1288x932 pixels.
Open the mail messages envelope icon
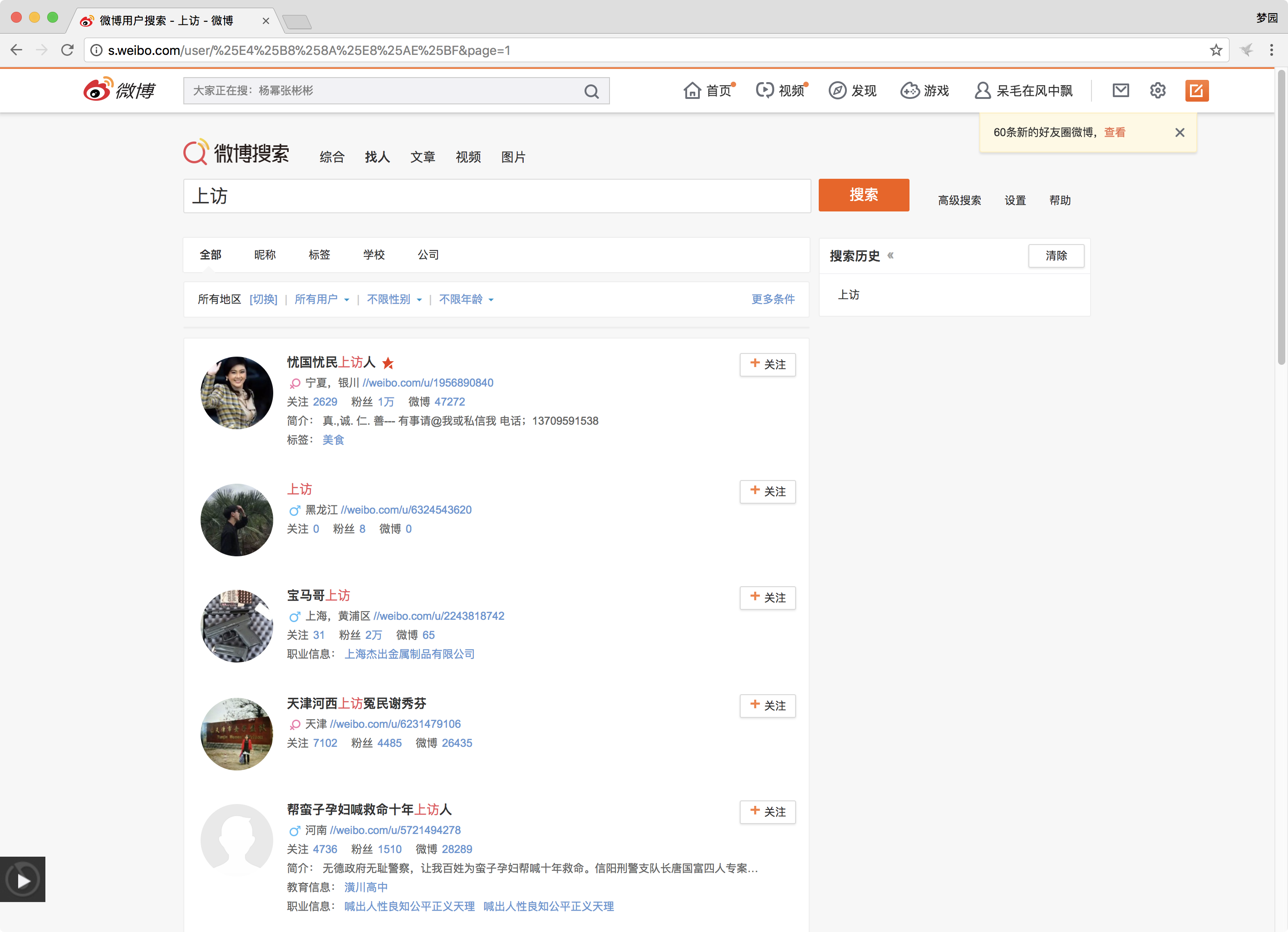click(1120, 90)
